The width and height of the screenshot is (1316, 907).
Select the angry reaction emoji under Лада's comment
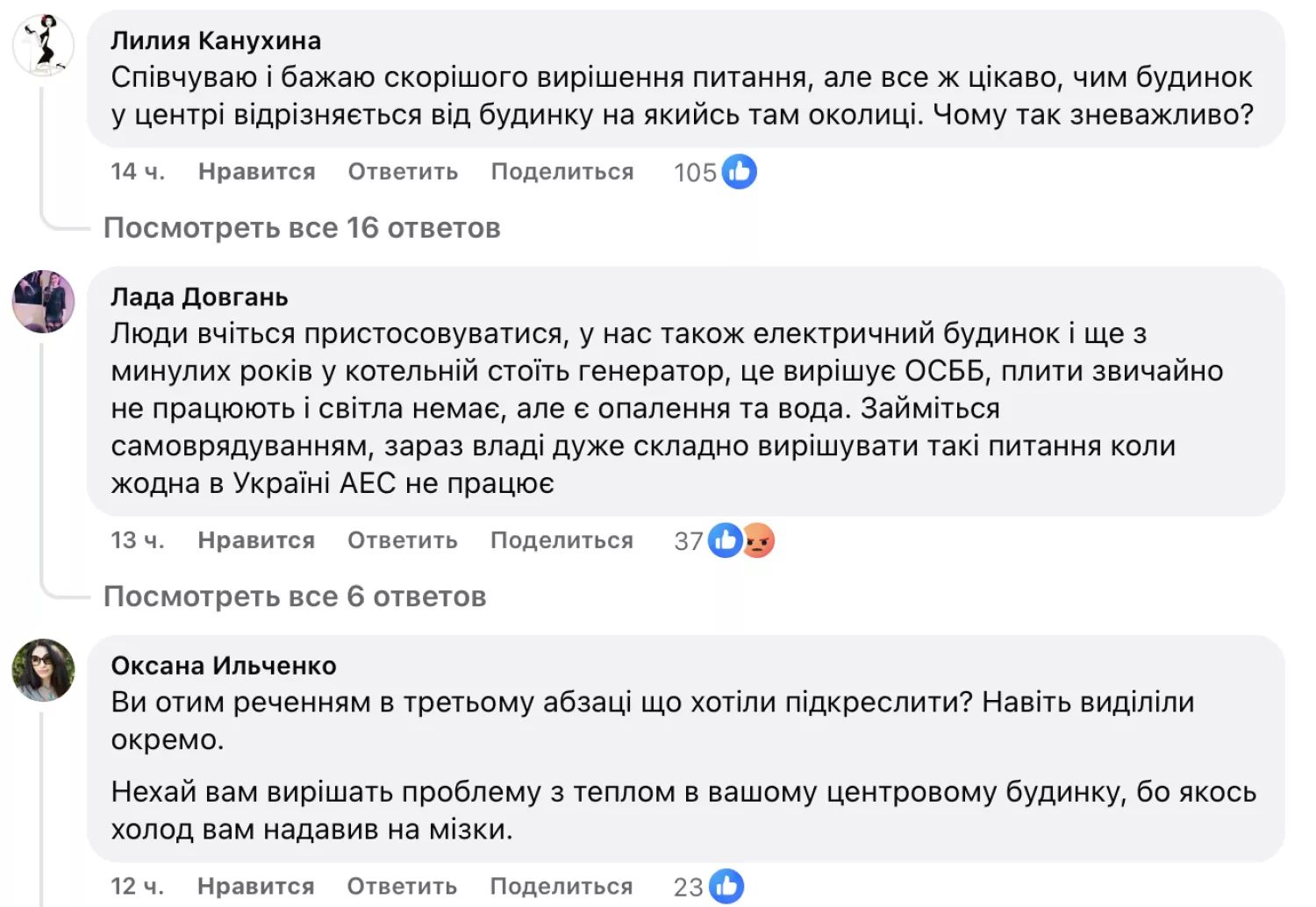pos(759,540)
